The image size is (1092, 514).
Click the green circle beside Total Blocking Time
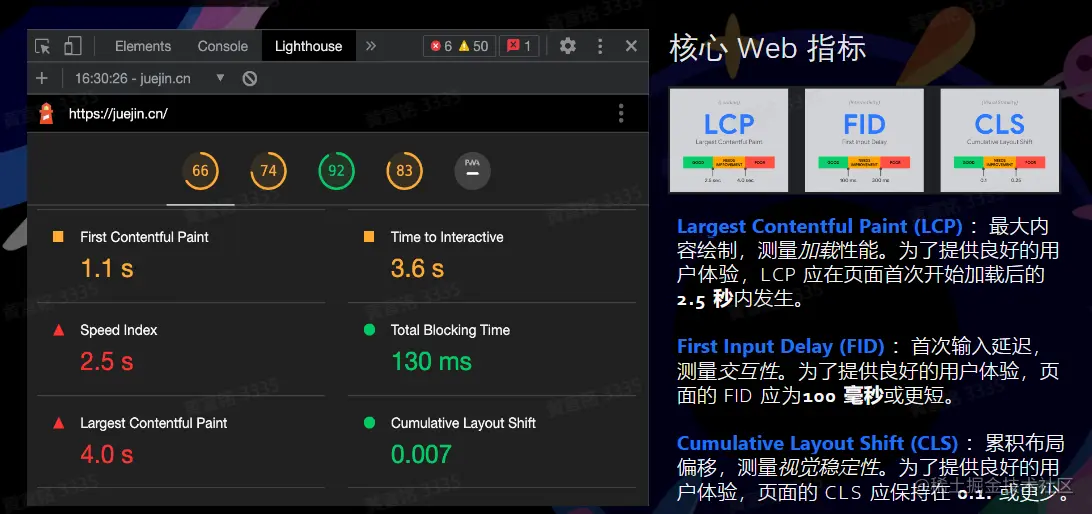(x=369, y=329)
